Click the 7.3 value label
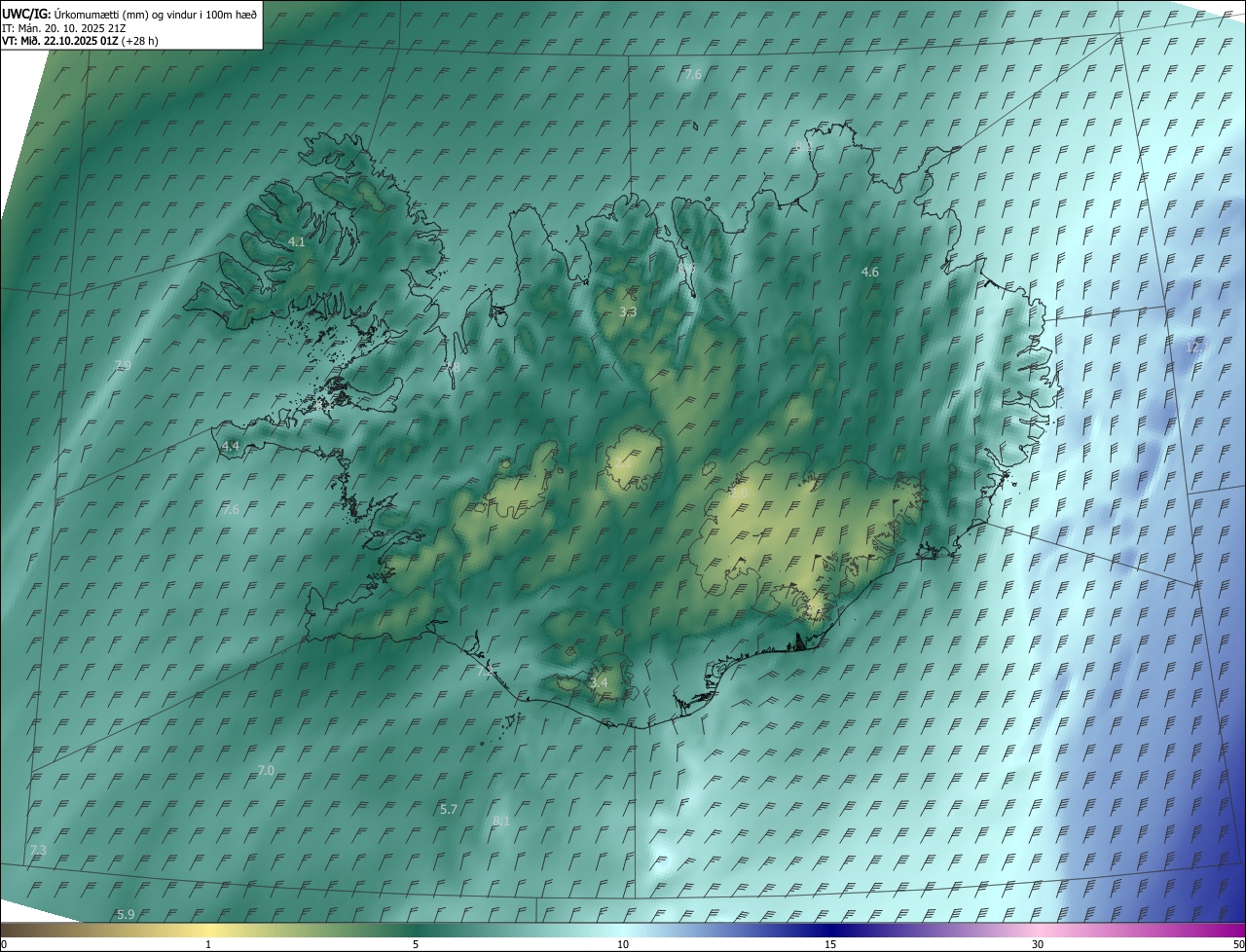 click(x=38, y=851)
